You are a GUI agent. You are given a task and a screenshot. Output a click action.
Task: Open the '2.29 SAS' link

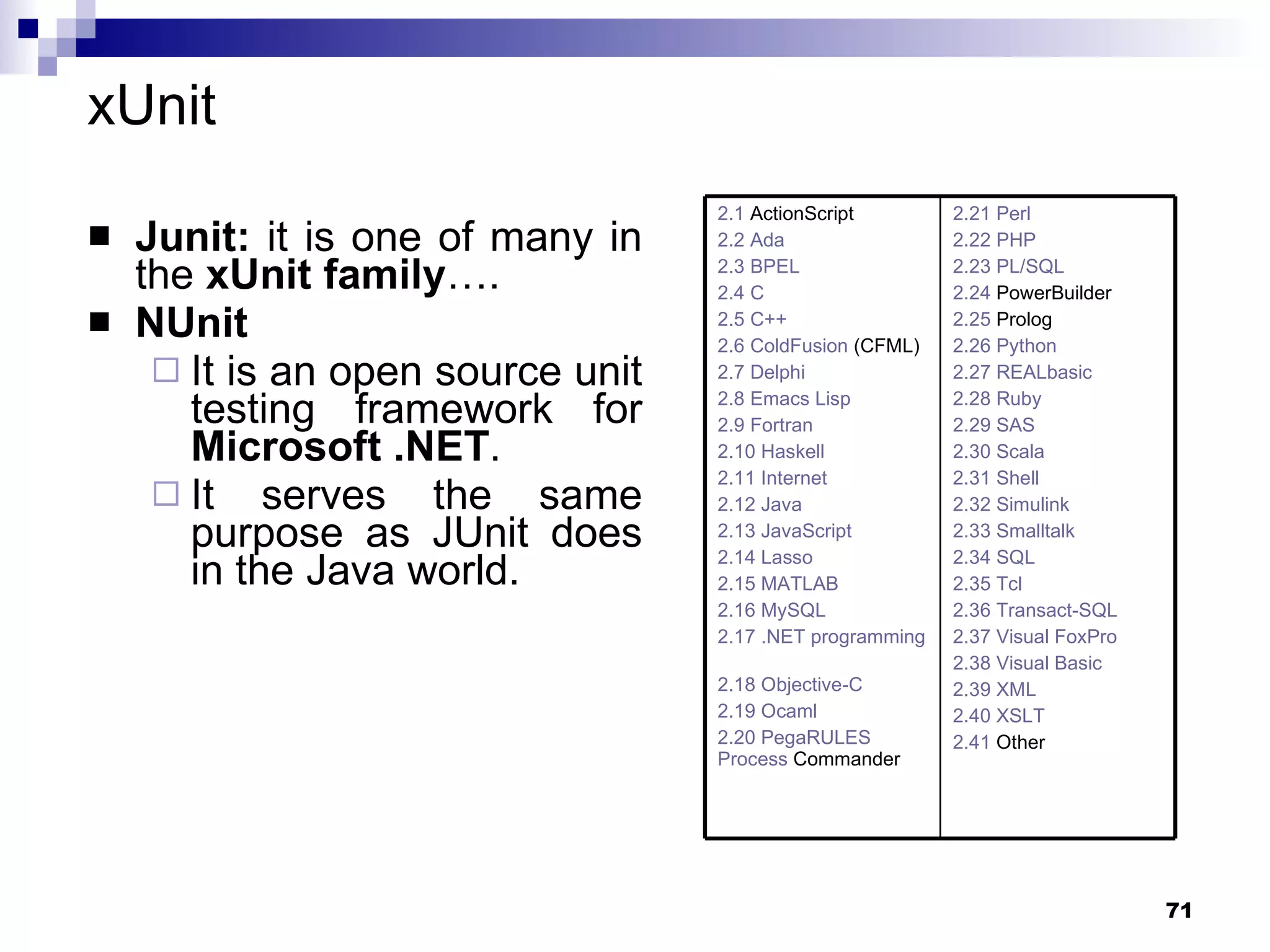993,425
